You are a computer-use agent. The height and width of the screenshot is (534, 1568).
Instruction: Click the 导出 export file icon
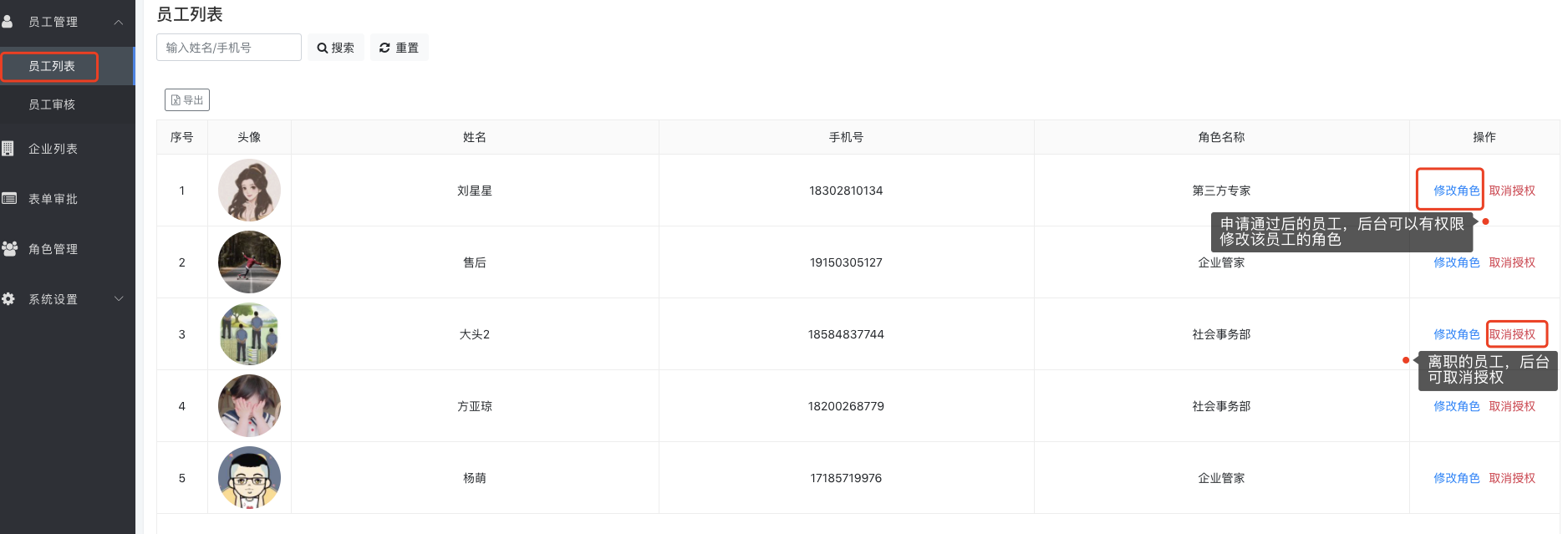176,100
